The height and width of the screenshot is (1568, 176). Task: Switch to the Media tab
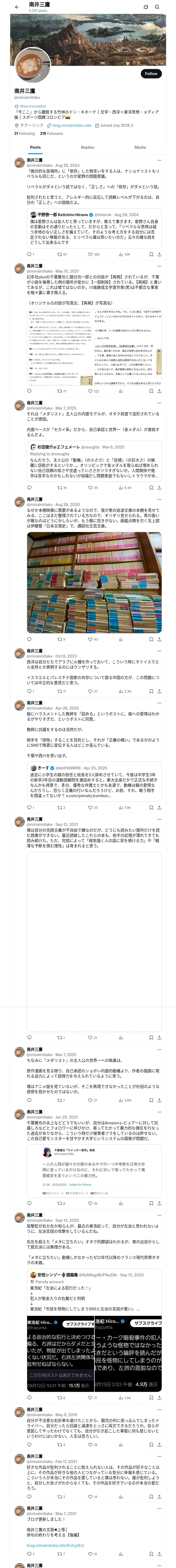[140, 147]
